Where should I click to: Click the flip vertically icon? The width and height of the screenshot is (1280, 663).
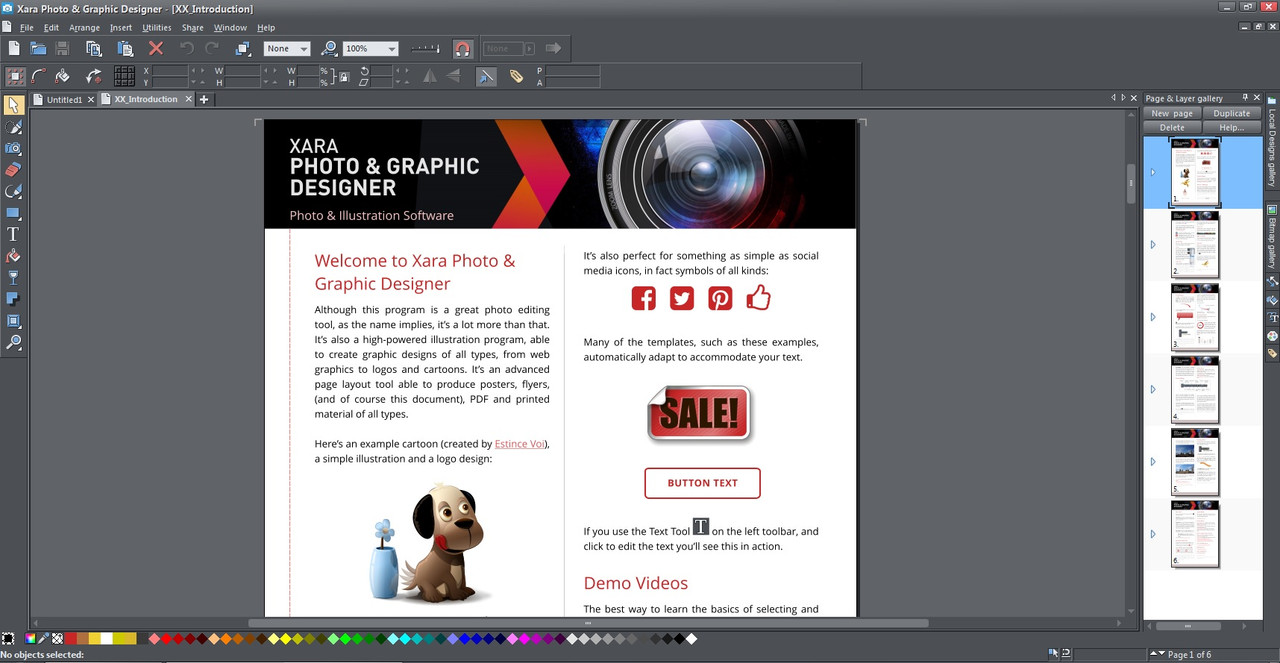tap(454, 76)
